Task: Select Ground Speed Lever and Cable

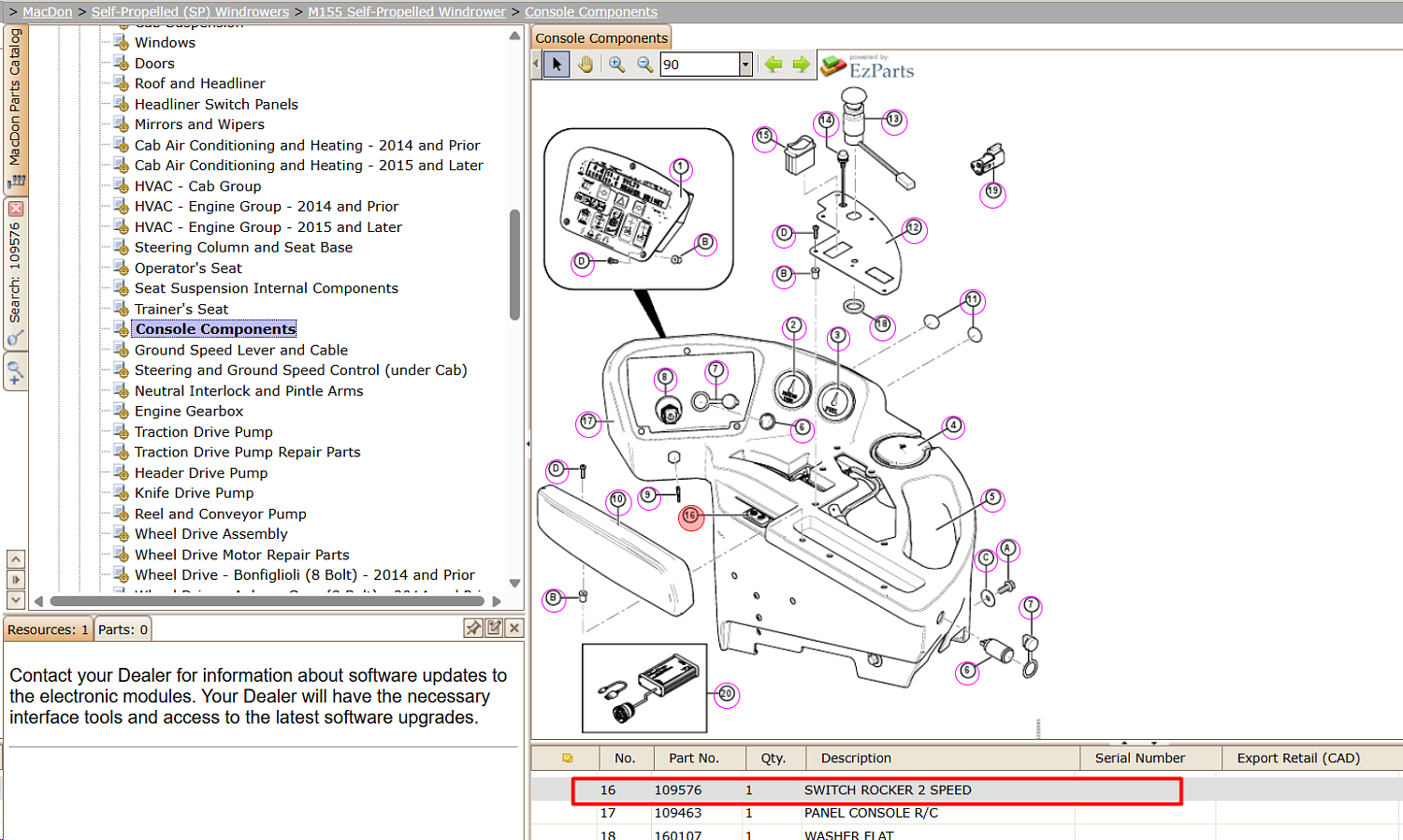Action: (x=241, y=350)
